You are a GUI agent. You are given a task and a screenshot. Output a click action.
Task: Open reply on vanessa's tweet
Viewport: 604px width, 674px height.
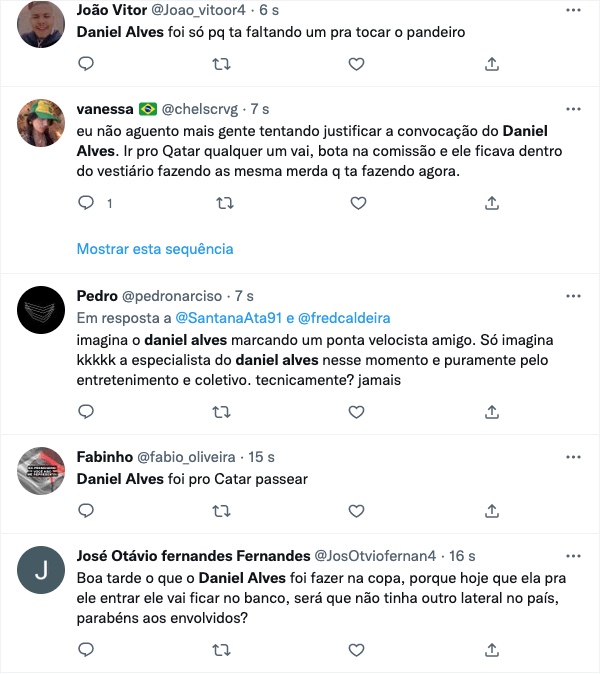point(86,203)
